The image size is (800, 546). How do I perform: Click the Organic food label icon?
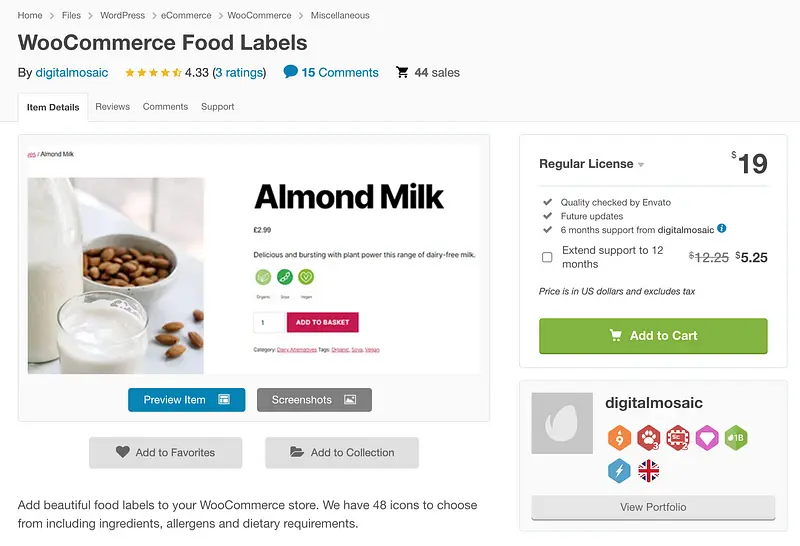[263, 277]
